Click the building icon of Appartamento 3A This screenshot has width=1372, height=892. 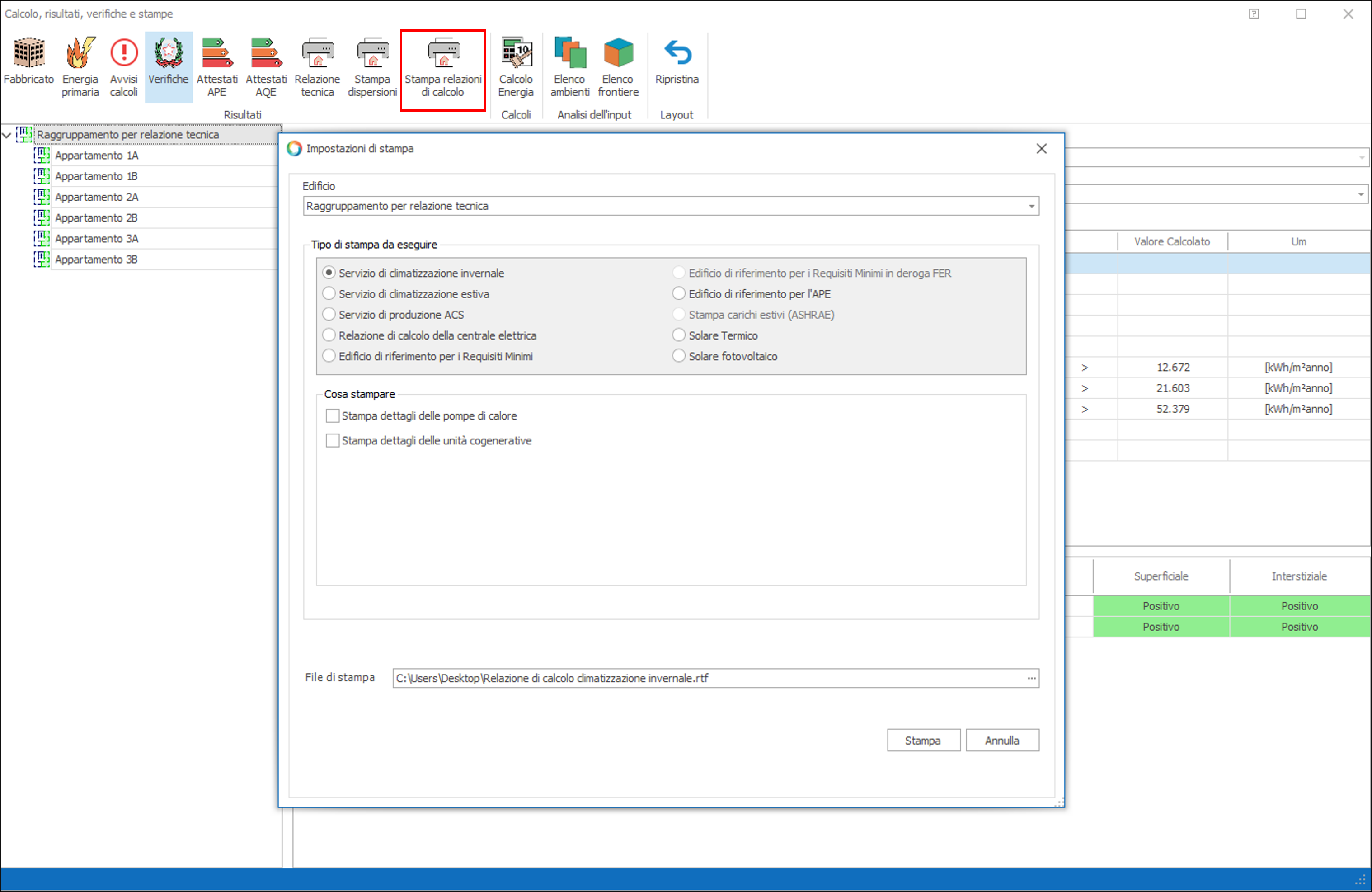42,238
